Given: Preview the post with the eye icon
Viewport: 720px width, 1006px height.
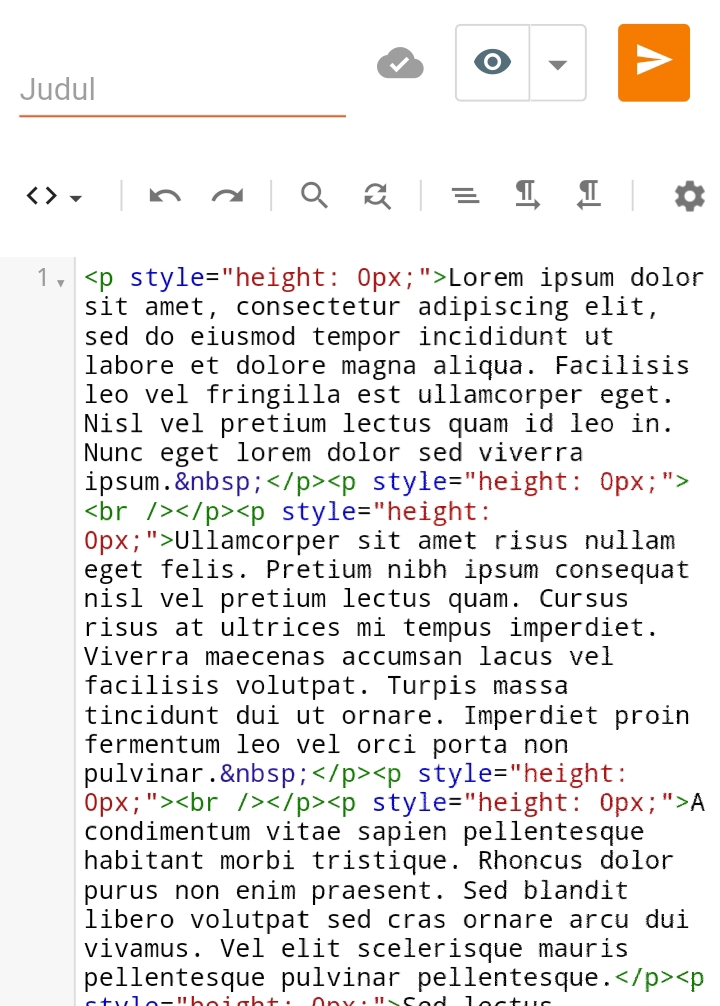Looking at the screenshot, I should point(492,63).
